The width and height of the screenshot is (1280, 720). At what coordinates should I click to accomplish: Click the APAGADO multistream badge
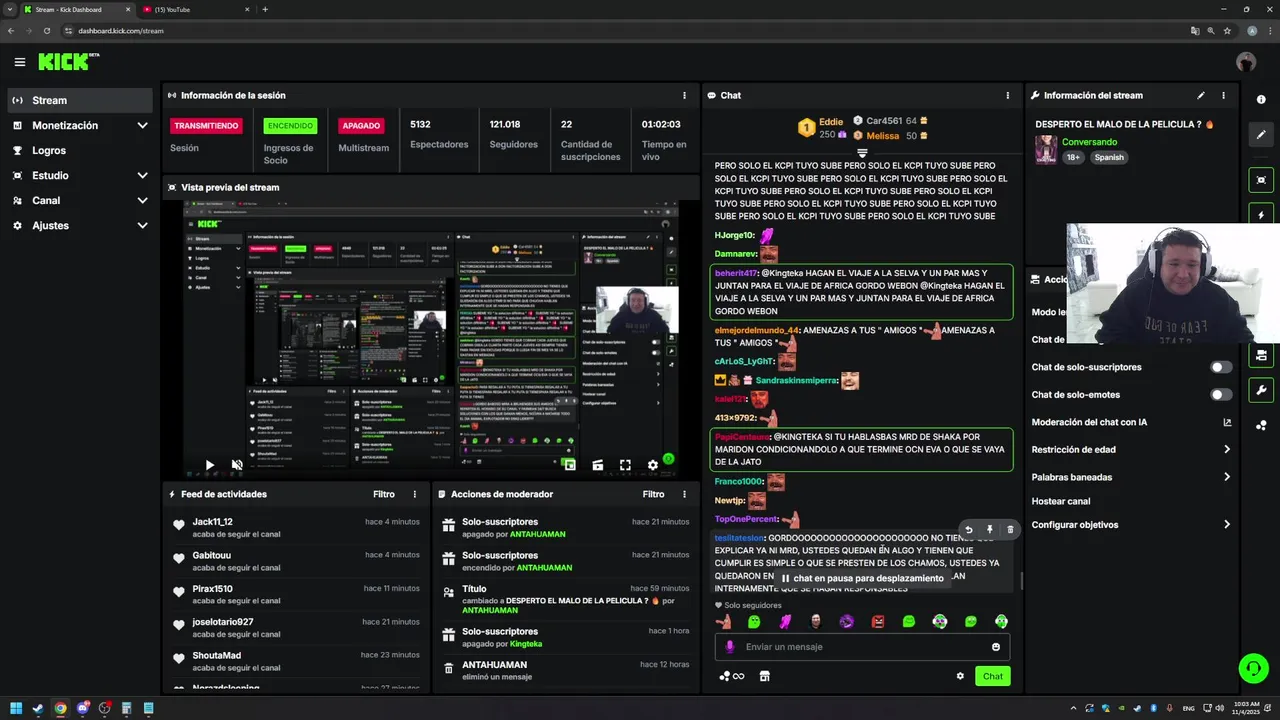(361, 126)
